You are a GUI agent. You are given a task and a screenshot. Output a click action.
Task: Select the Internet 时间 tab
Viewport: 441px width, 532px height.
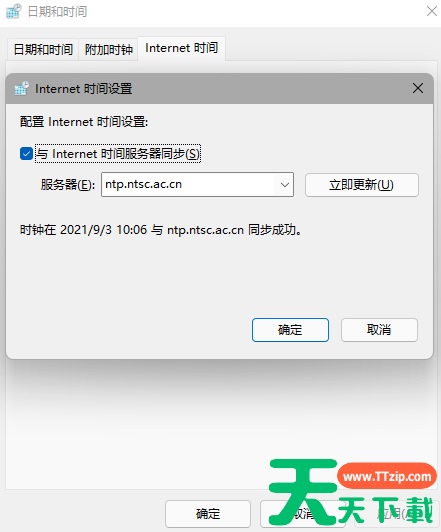[181, 48]
